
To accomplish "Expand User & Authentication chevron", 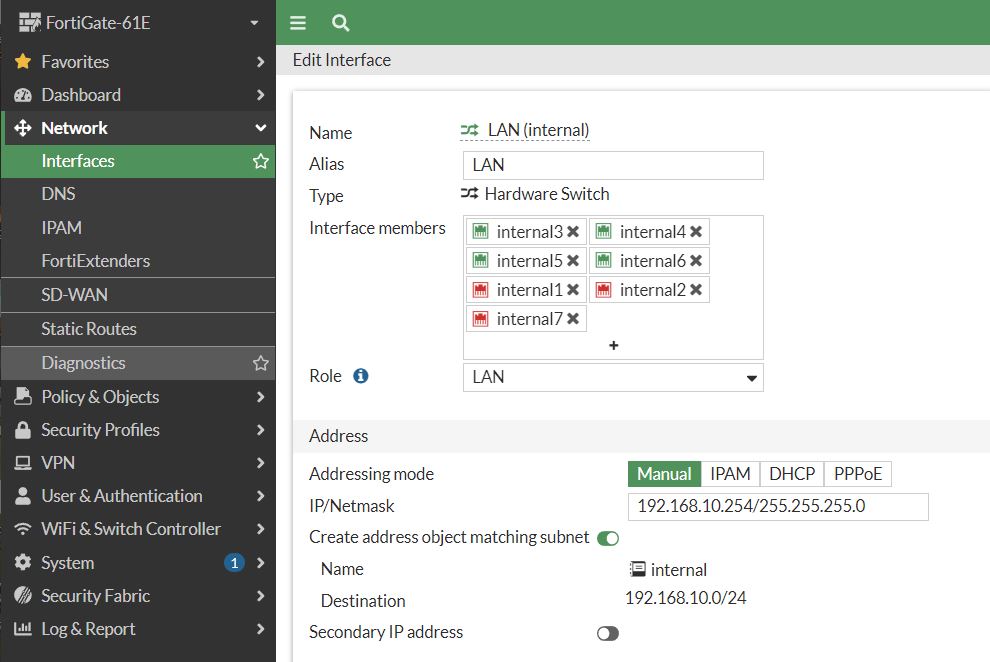I will click(260, 496).
